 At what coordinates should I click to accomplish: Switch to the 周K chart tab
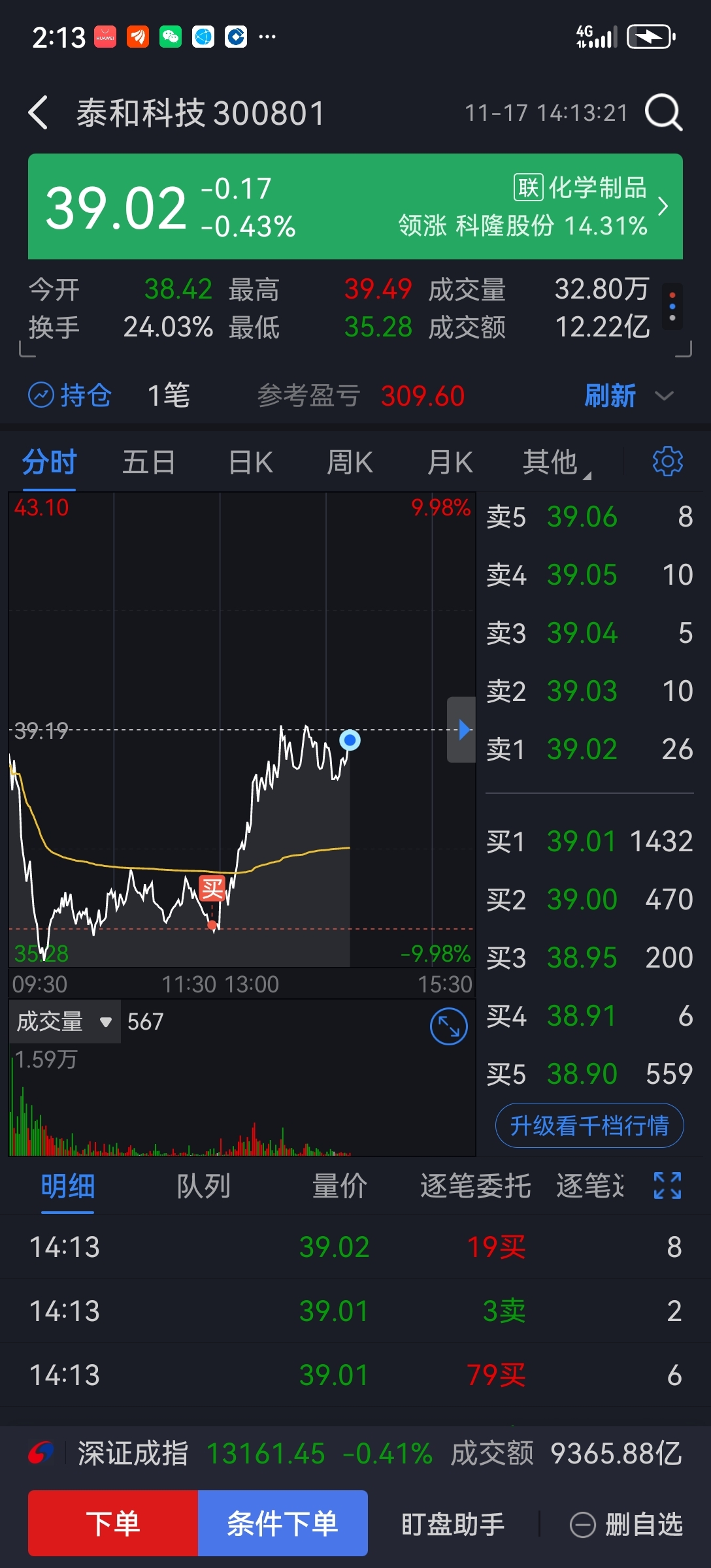click(350, 463)
